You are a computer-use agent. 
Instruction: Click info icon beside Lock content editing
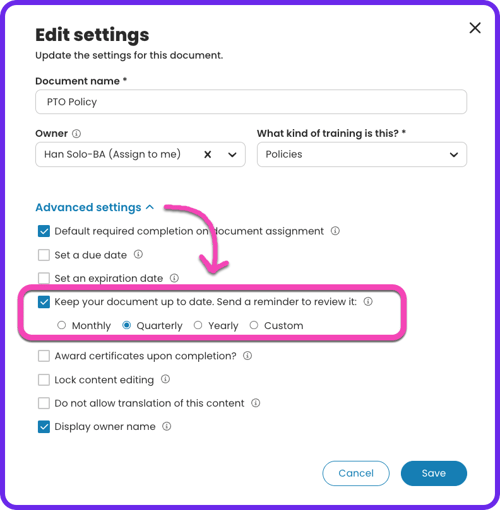(x=165, y=379)
